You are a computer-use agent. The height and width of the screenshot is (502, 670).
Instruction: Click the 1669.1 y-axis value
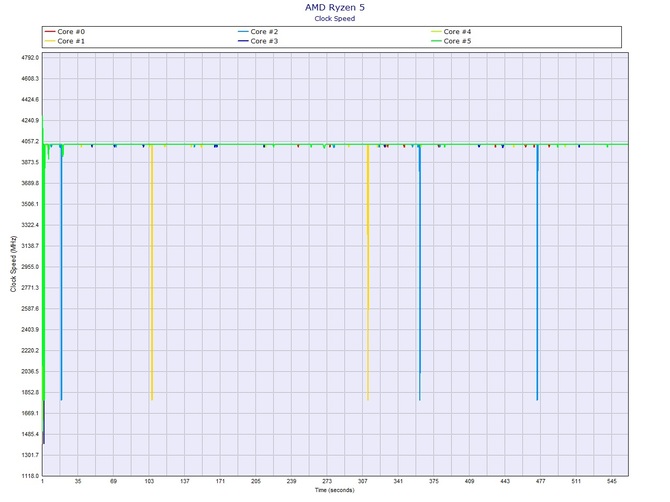point(30,414)
